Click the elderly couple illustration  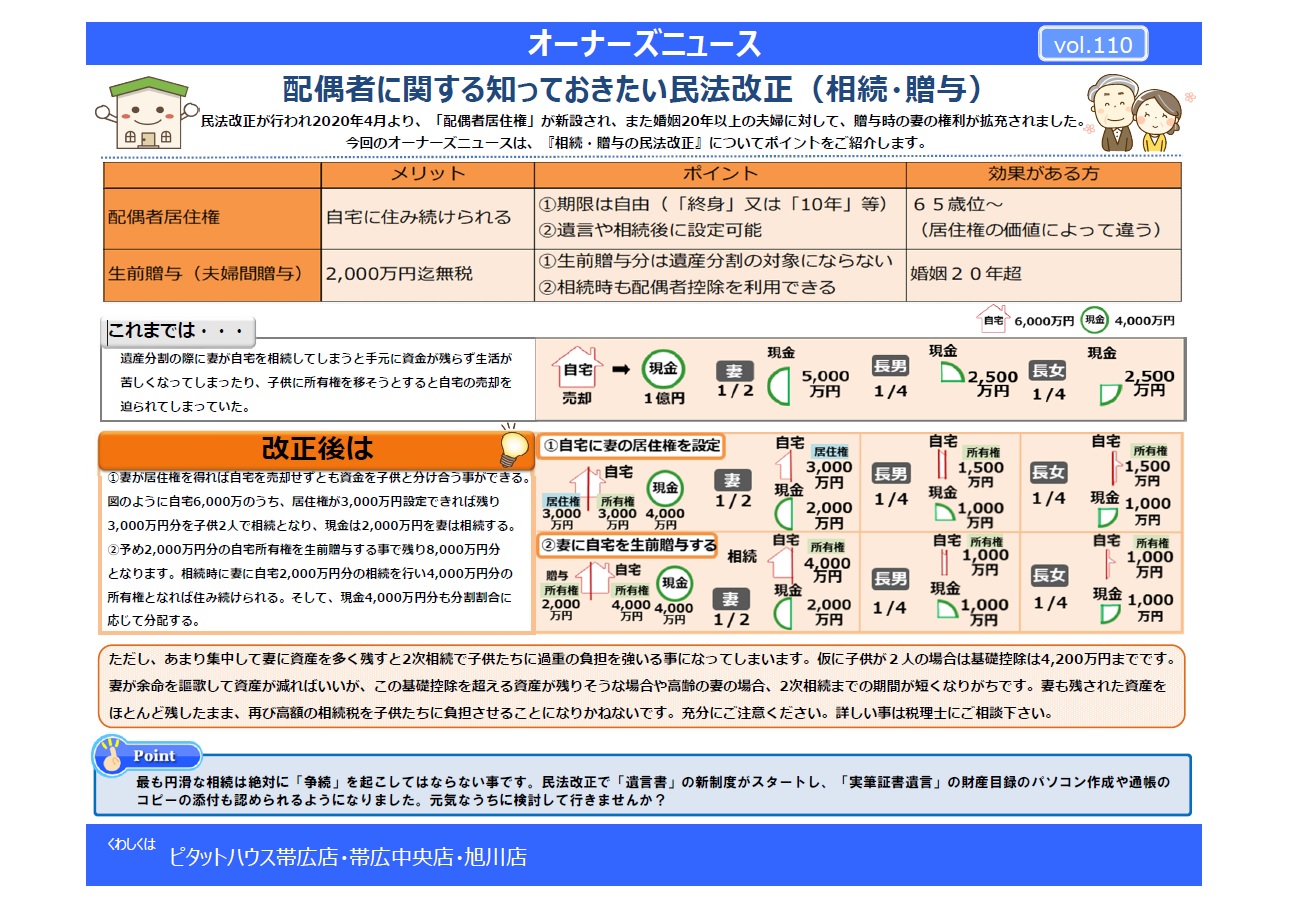tap(1139, 112)
